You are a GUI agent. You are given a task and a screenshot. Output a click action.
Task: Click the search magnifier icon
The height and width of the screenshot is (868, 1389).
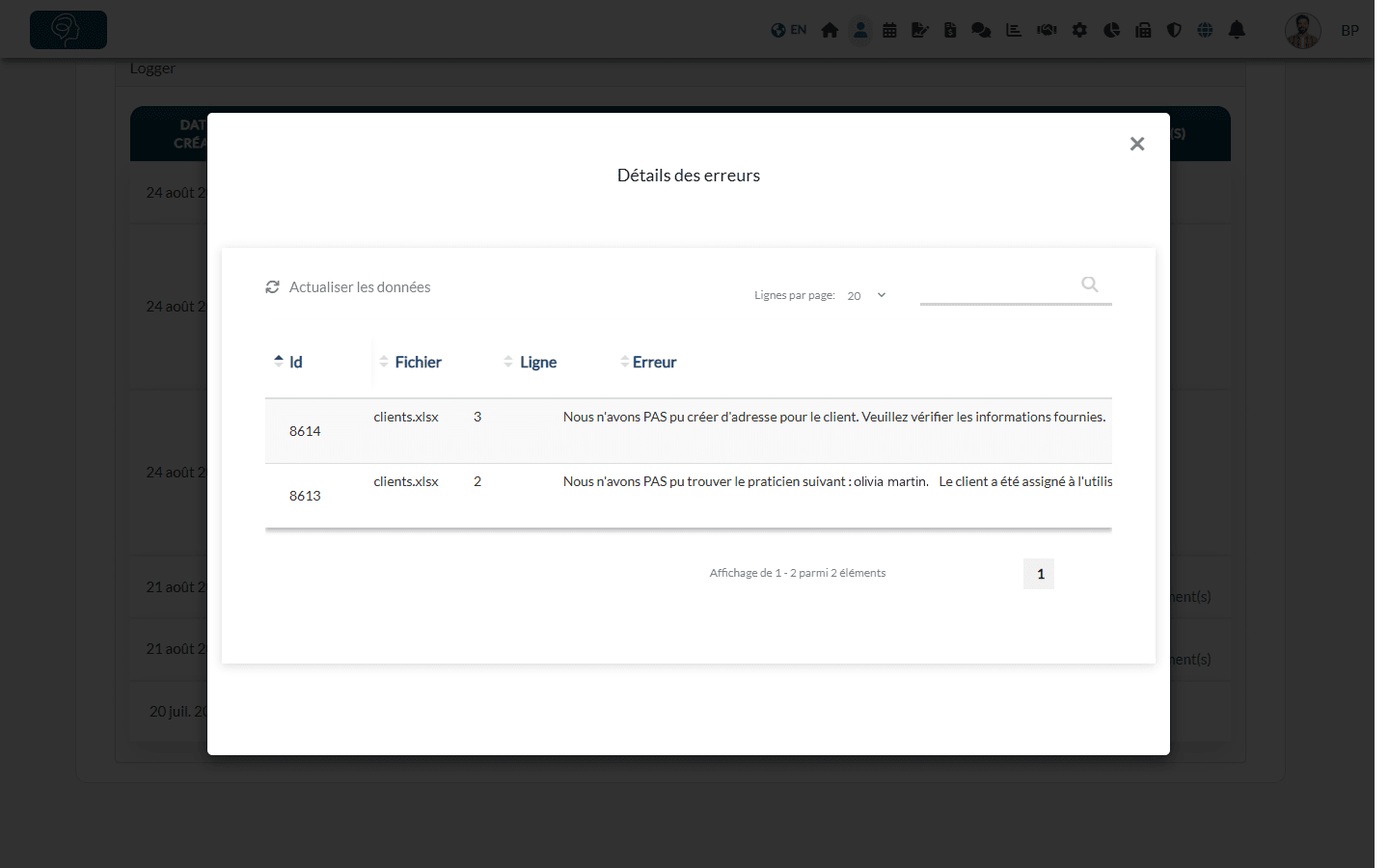tap(1090, 285)
